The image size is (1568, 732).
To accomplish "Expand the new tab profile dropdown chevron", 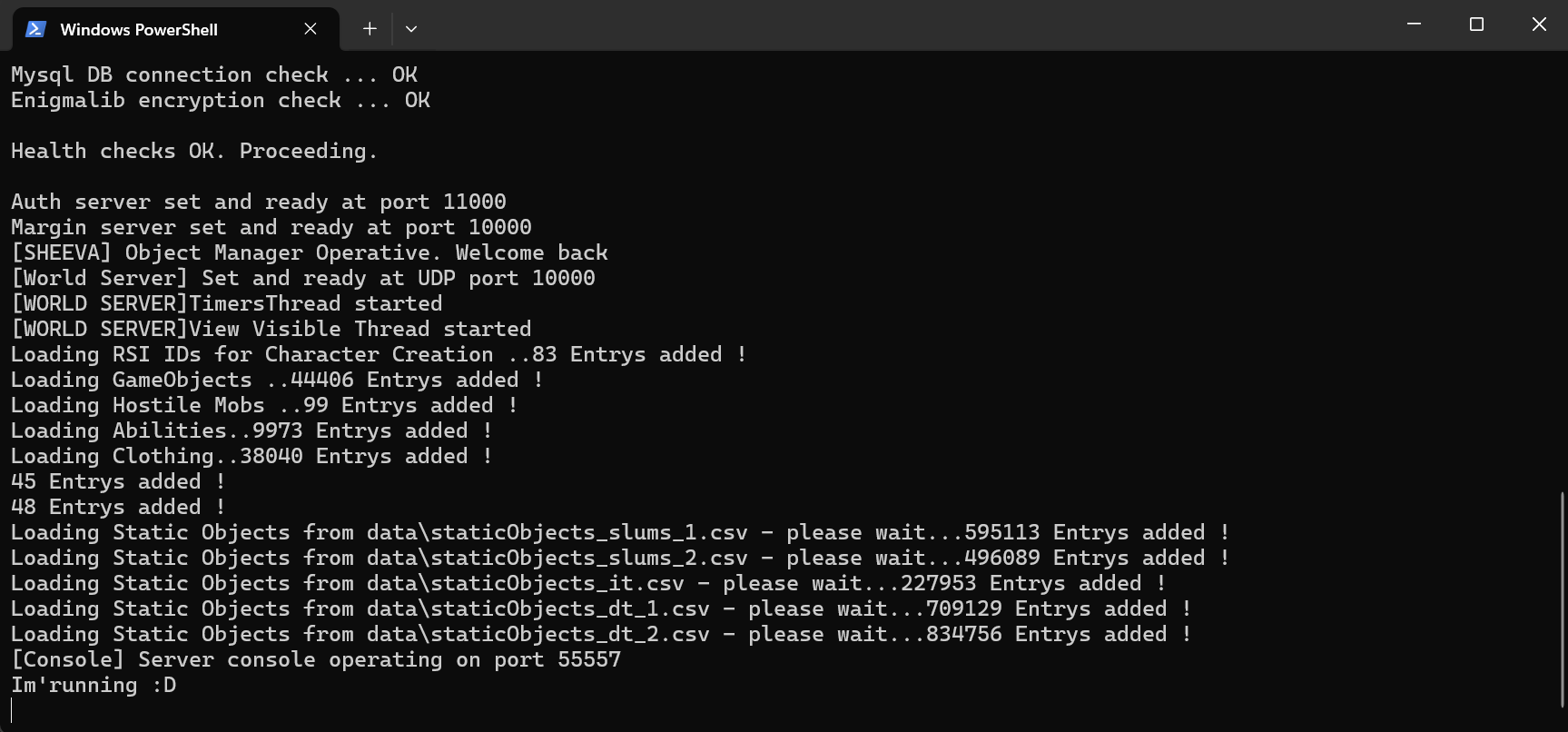I will tap(411, 29).
